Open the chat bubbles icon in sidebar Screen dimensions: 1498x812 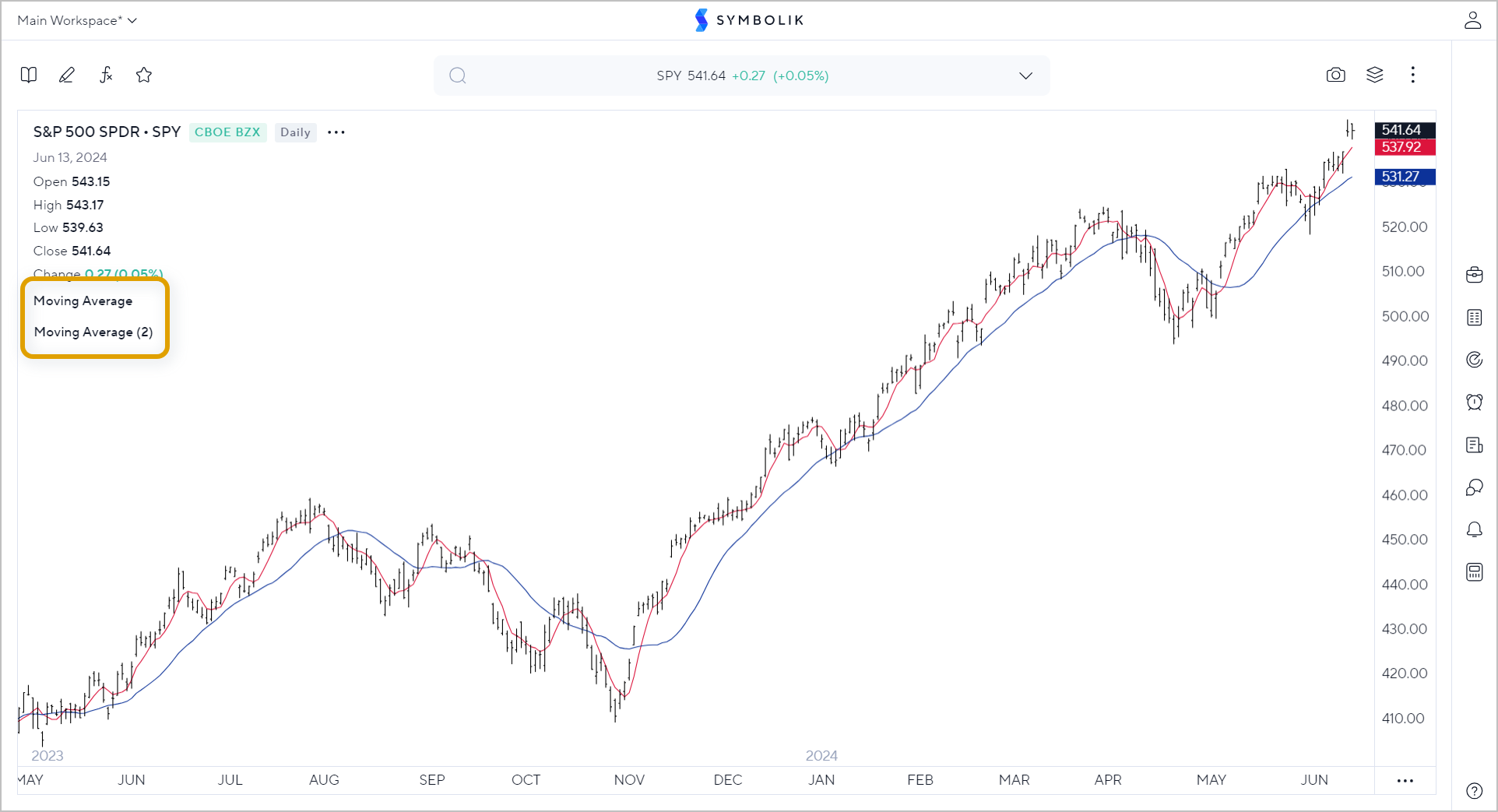coord(1475,487)
